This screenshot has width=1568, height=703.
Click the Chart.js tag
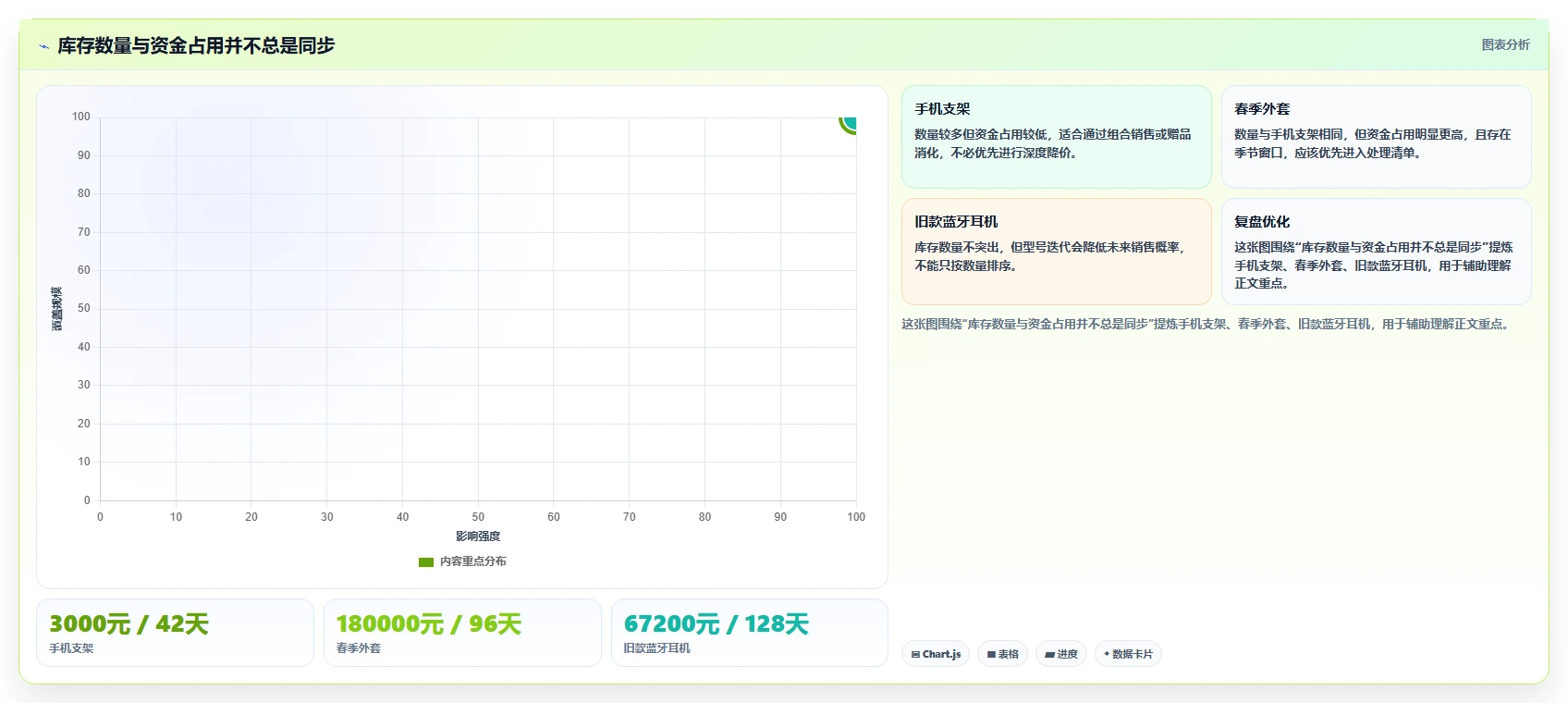tap(936, 654)
